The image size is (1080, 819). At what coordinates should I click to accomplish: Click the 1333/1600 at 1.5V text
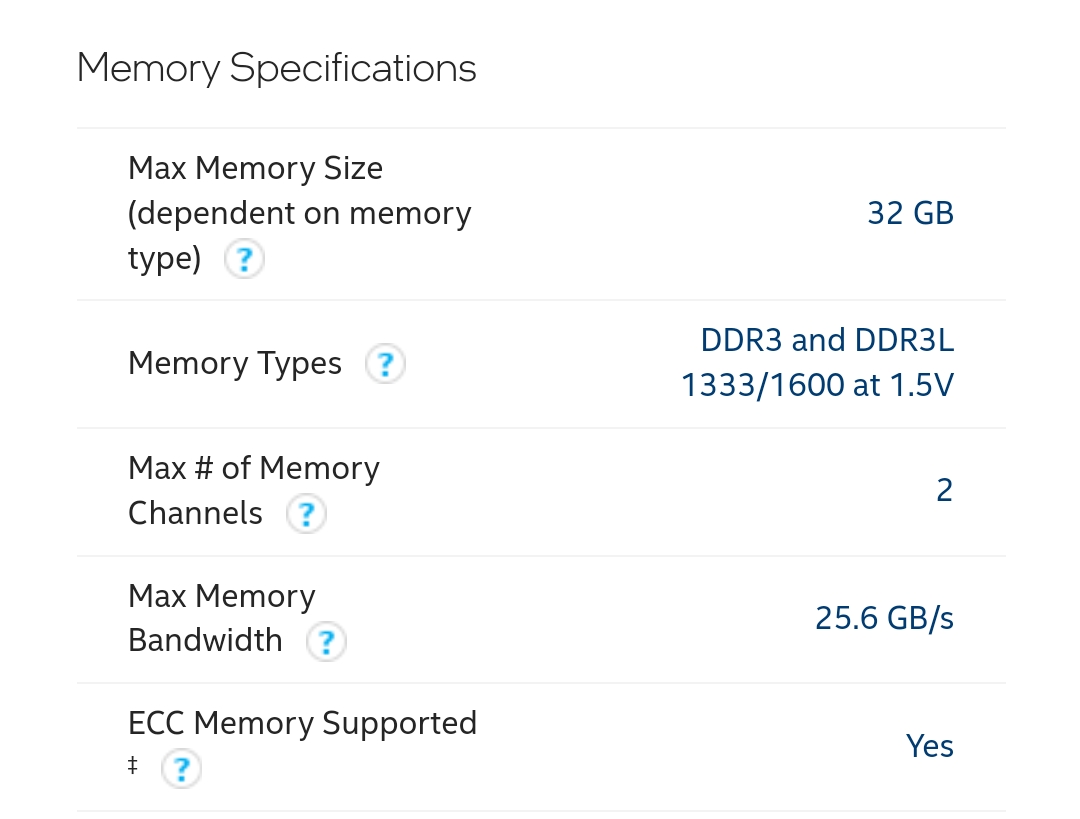817,385
